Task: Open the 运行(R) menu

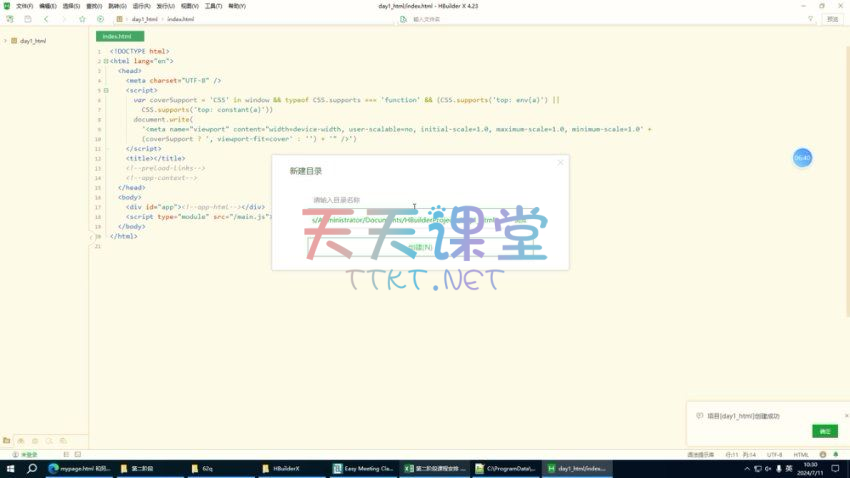Action: coord(142,6)
